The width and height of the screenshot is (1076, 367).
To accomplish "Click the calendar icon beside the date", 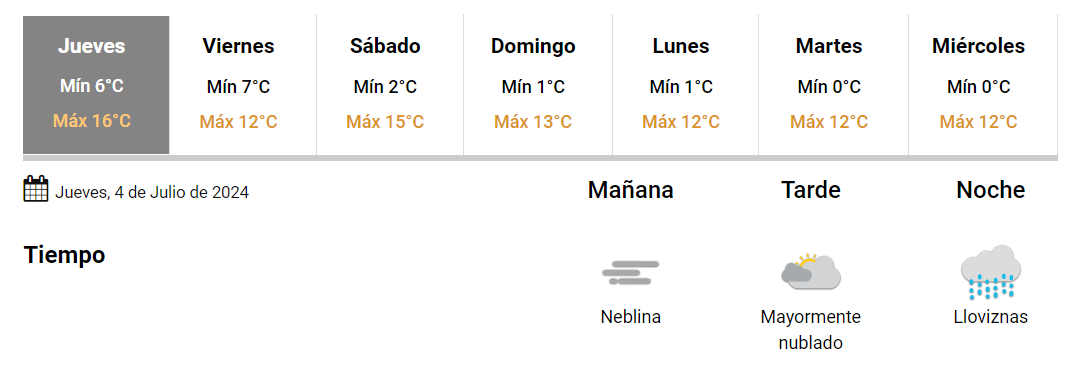I will tap(36, 189).
